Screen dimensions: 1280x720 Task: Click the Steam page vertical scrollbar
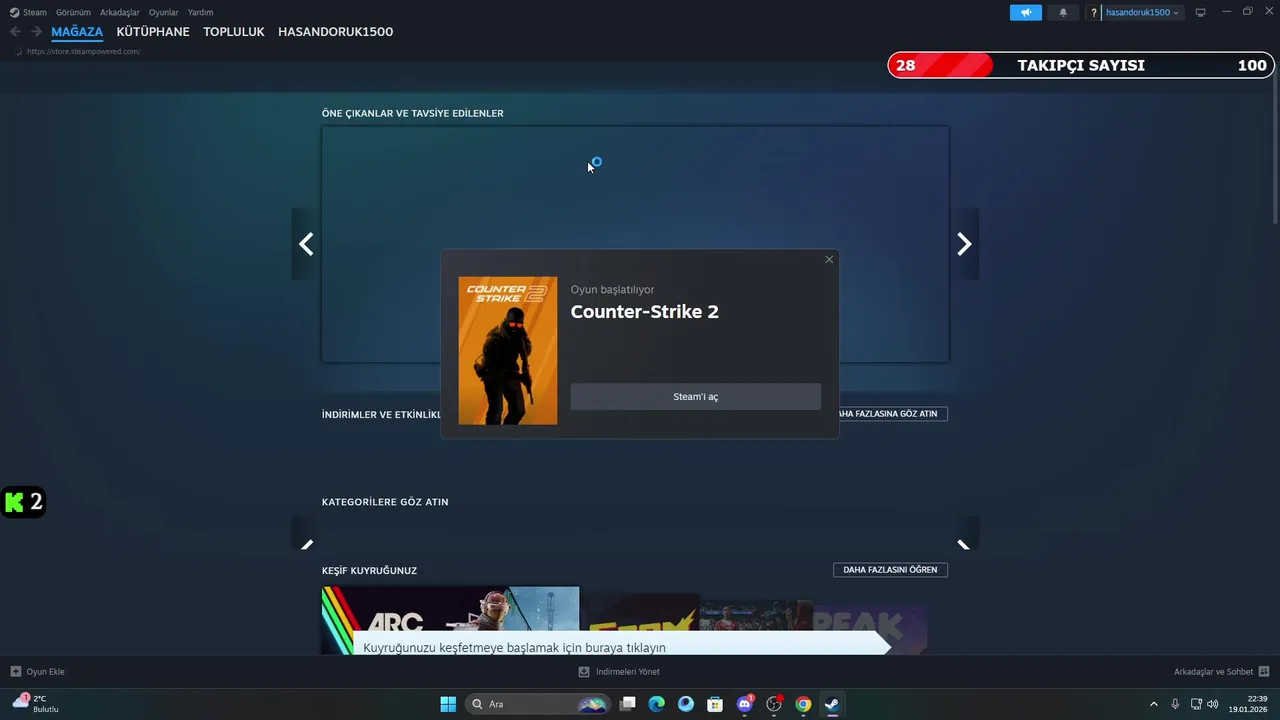(1275, 145)
